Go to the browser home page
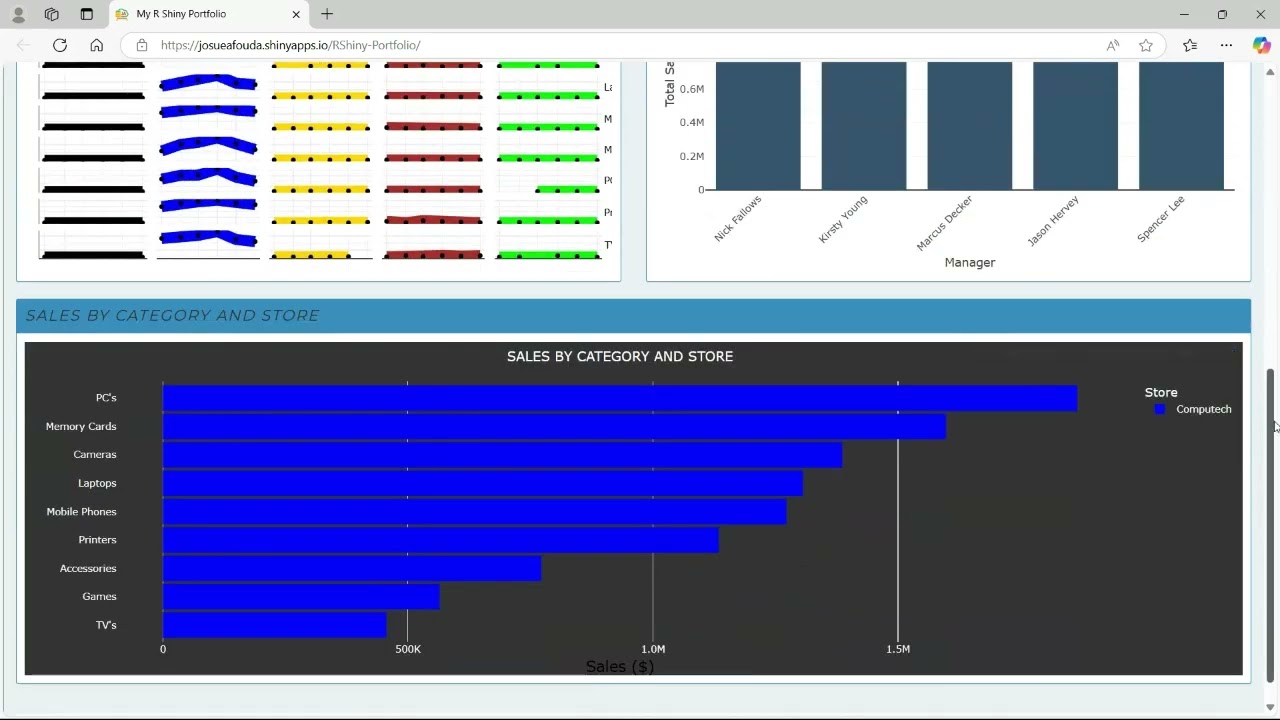This screenshot has height=720, width=1280. tap(96, 45)
